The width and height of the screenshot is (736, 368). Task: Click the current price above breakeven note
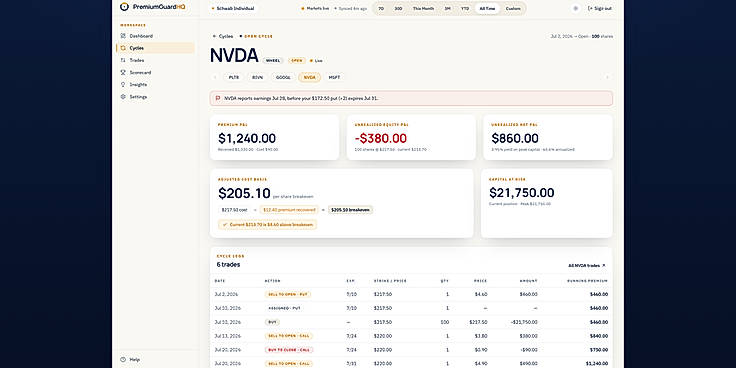tap(268, 225)
